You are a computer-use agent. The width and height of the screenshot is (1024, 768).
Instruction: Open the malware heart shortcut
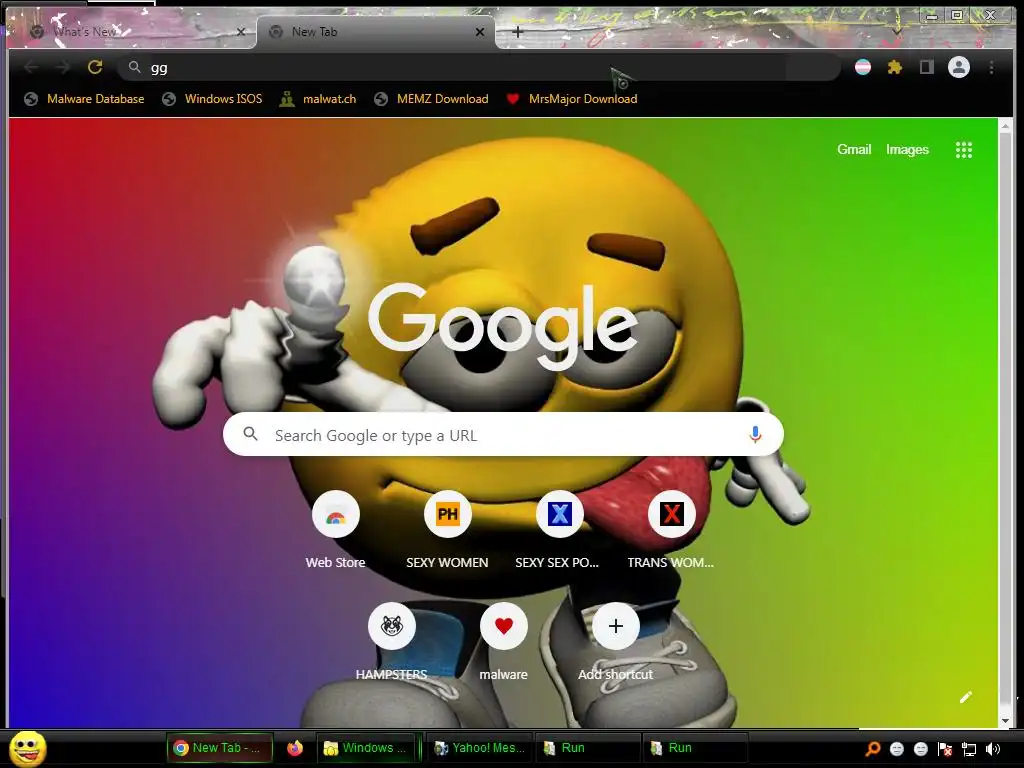[x=504, y=626]
